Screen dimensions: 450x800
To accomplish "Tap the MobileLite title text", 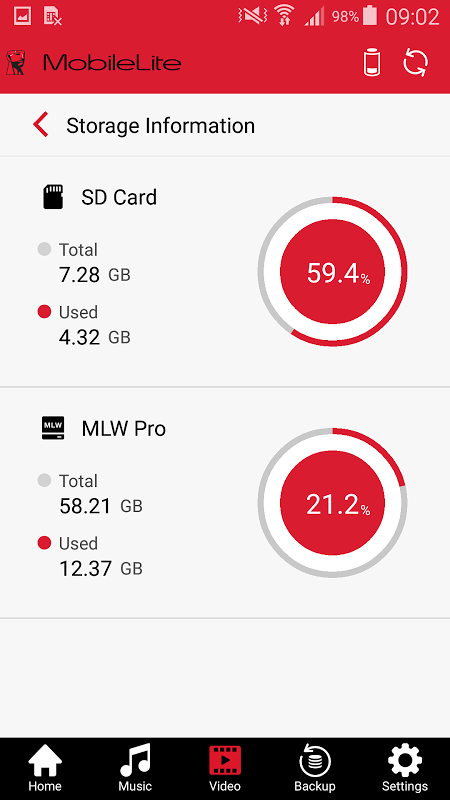I will 112,63.
